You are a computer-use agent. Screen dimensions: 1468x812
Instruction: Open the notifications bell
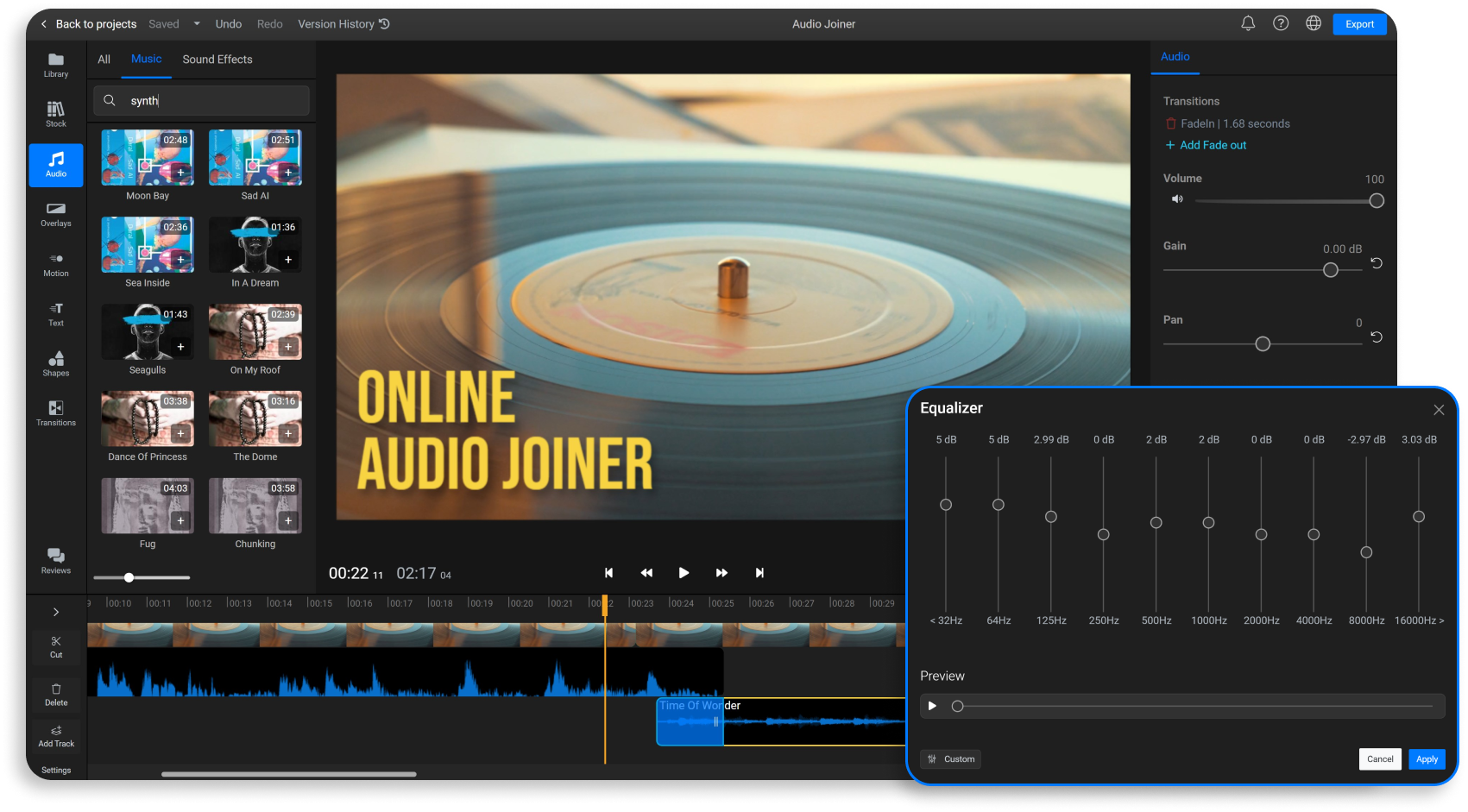(1248, 23)
